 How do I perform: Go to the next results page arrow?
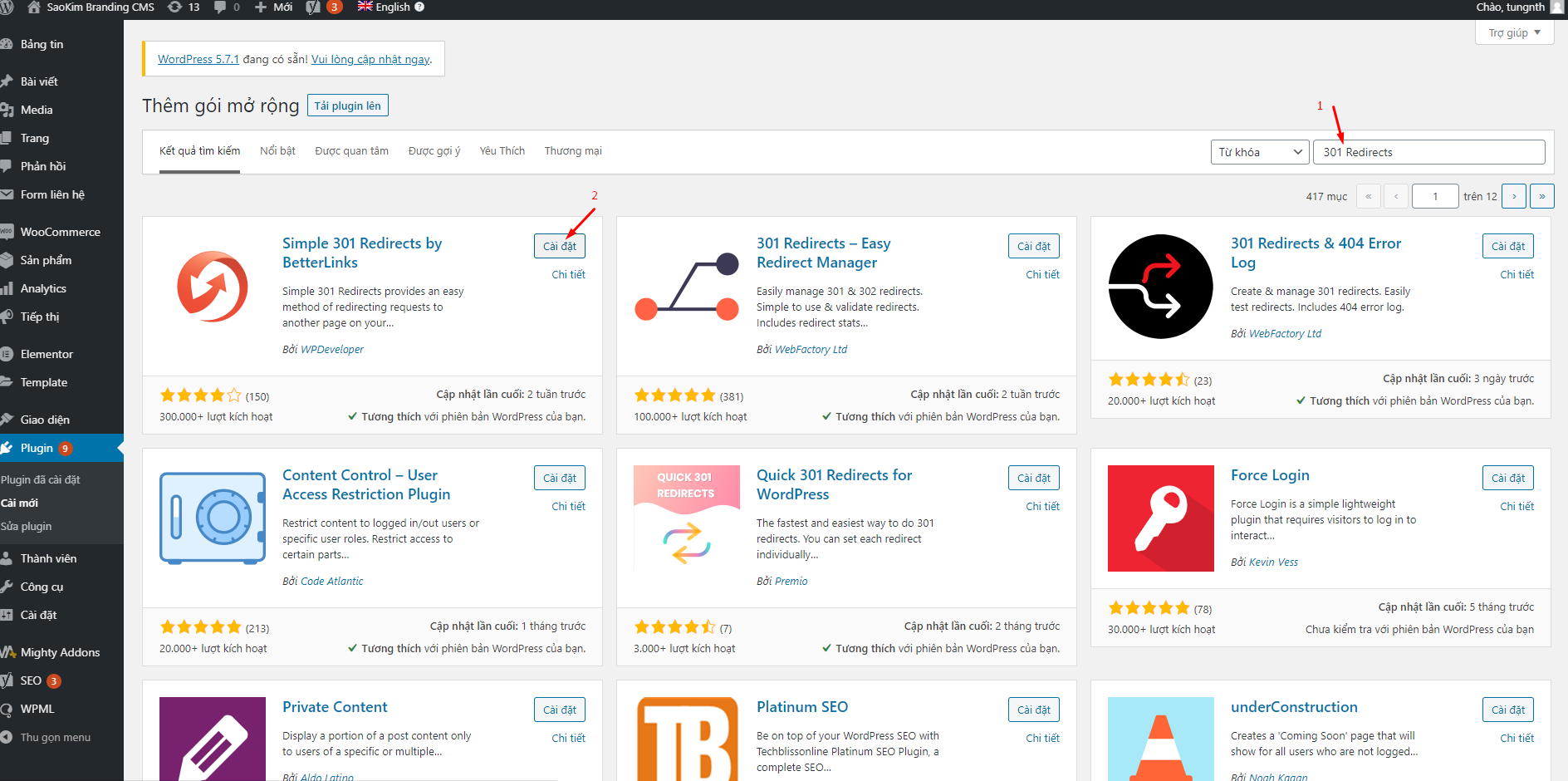click(x=1514, y=196)
